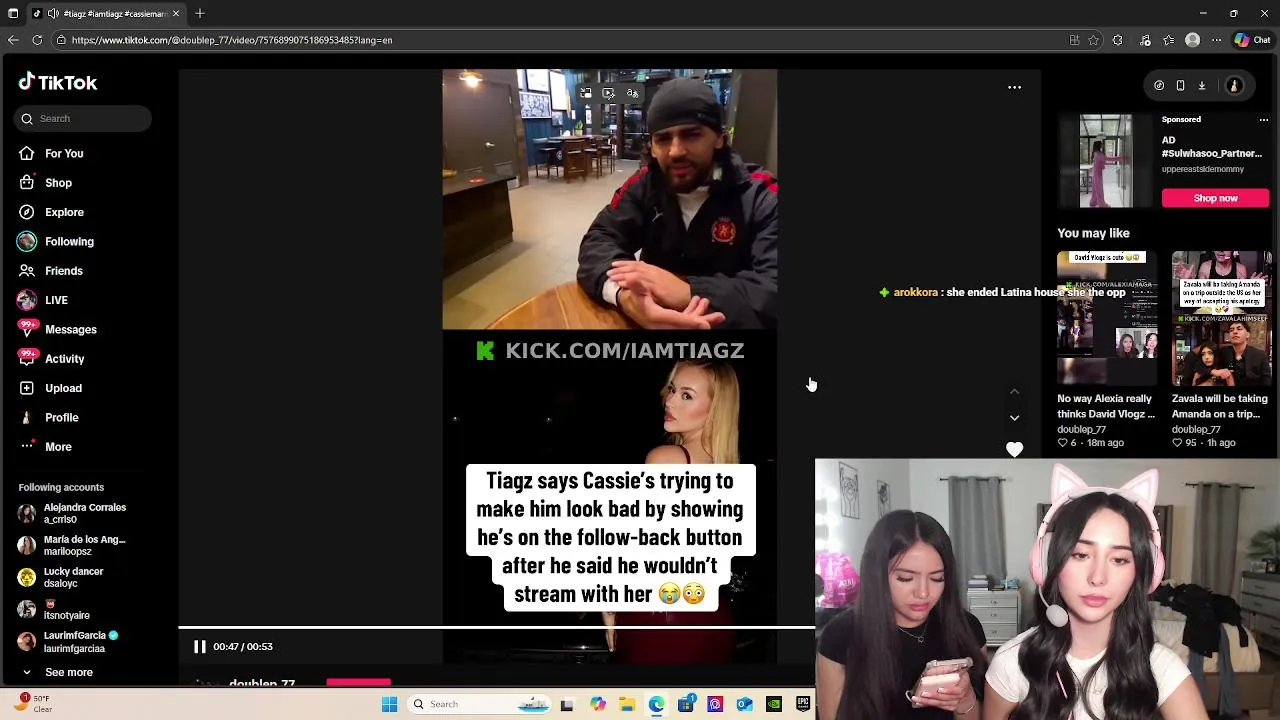Open the video three-dot options menu
Screen dimensions: 1280x720
click(1014, 88)
